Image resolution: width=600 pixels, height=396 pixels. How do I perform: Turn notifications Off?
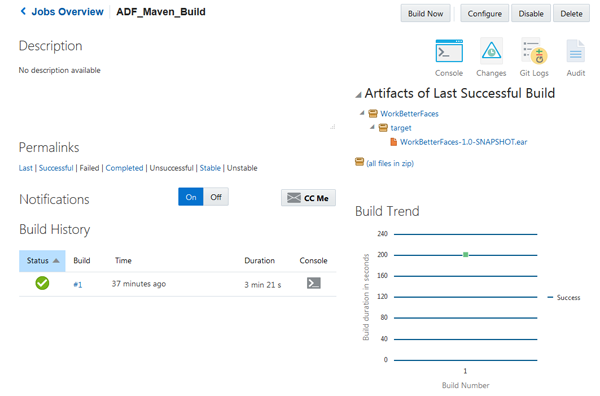click(216, 197)
